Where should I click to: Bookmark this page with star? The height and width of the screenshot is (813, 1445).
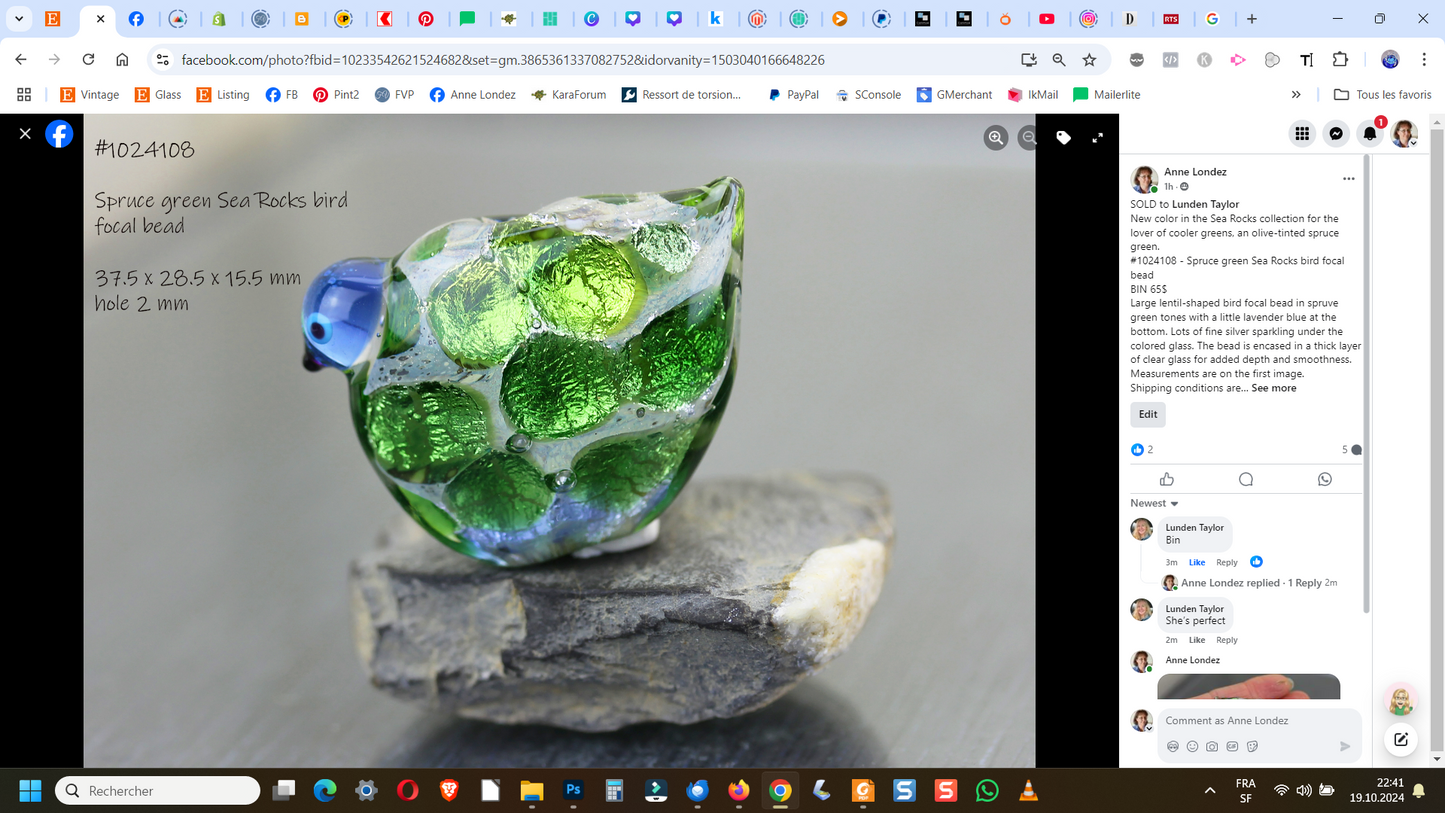point(1089,60)
